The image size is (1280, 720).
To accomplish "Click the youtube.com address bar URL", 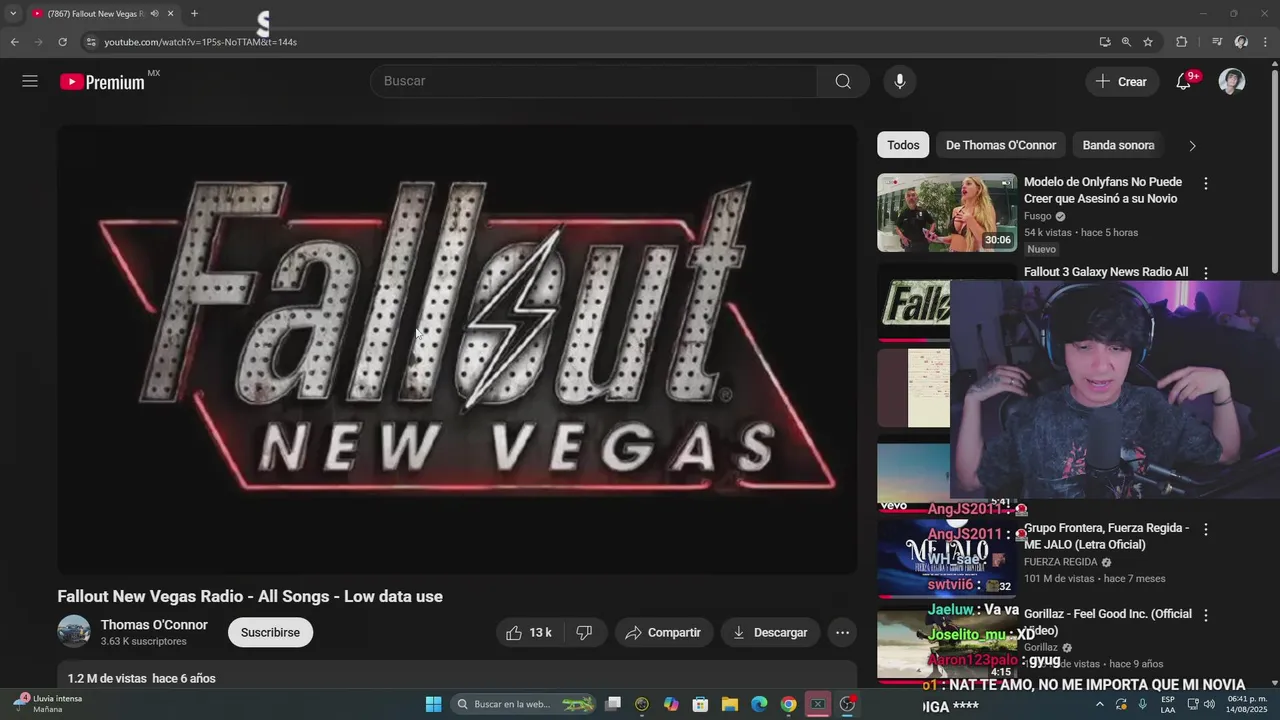I will click(x=200, y=42).
